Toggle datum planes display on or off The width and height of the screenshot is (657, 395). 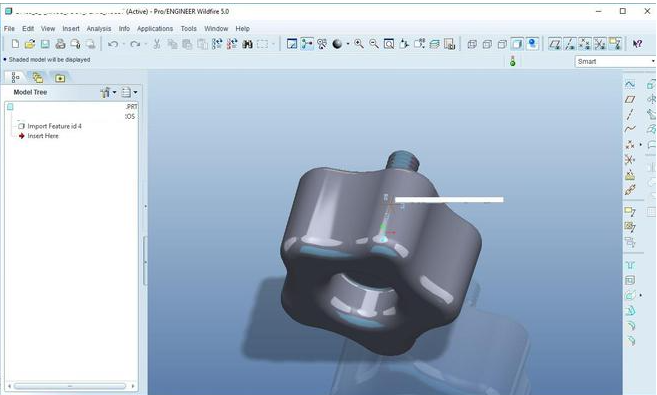(555, 44)
